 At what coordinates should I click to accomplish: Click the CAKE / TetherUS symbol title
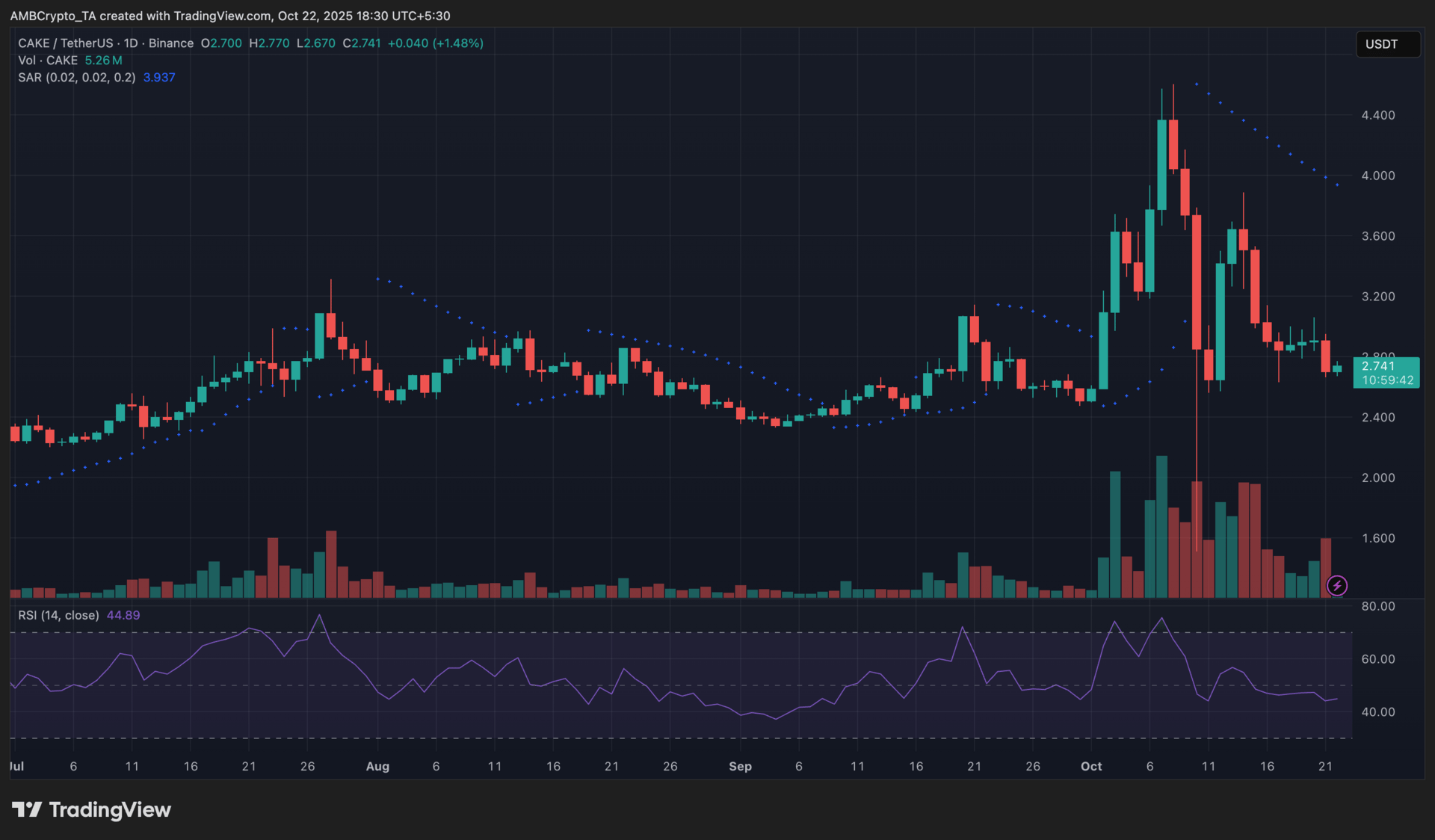coord(66,43)
